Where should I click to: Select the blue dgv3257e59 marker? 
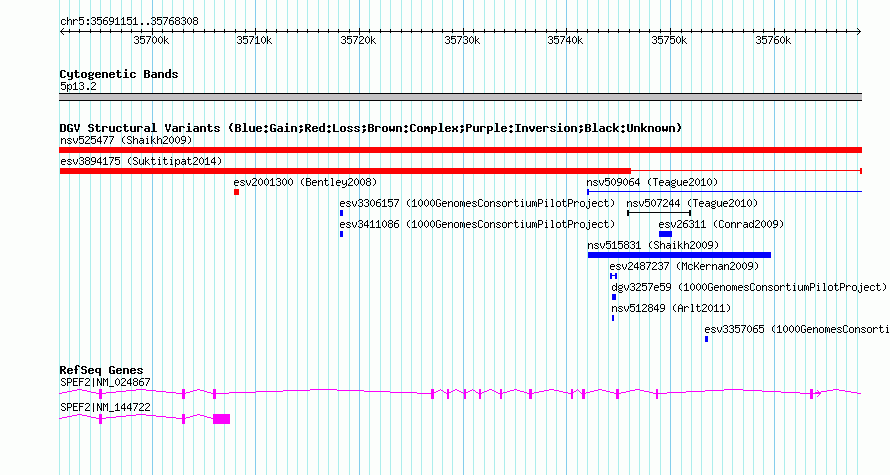pyautogui.click(x=614, y=297)
